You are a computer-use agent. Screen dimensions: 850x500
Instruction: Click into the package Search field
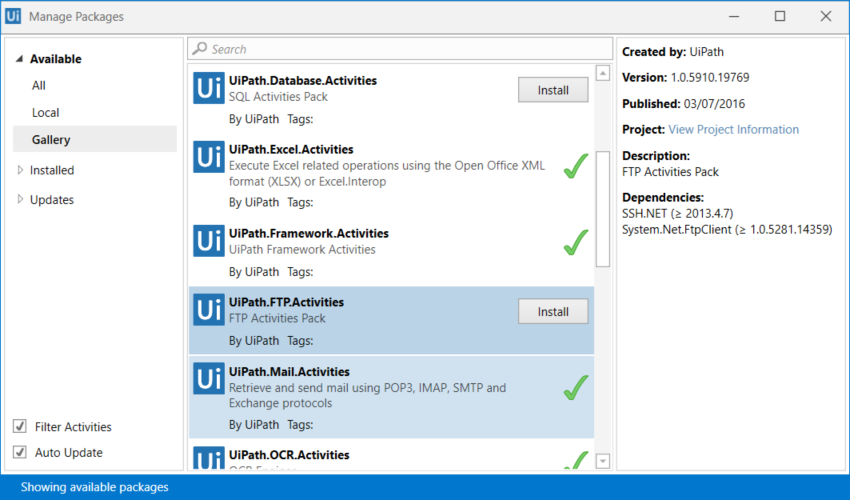tap(400, 49)
